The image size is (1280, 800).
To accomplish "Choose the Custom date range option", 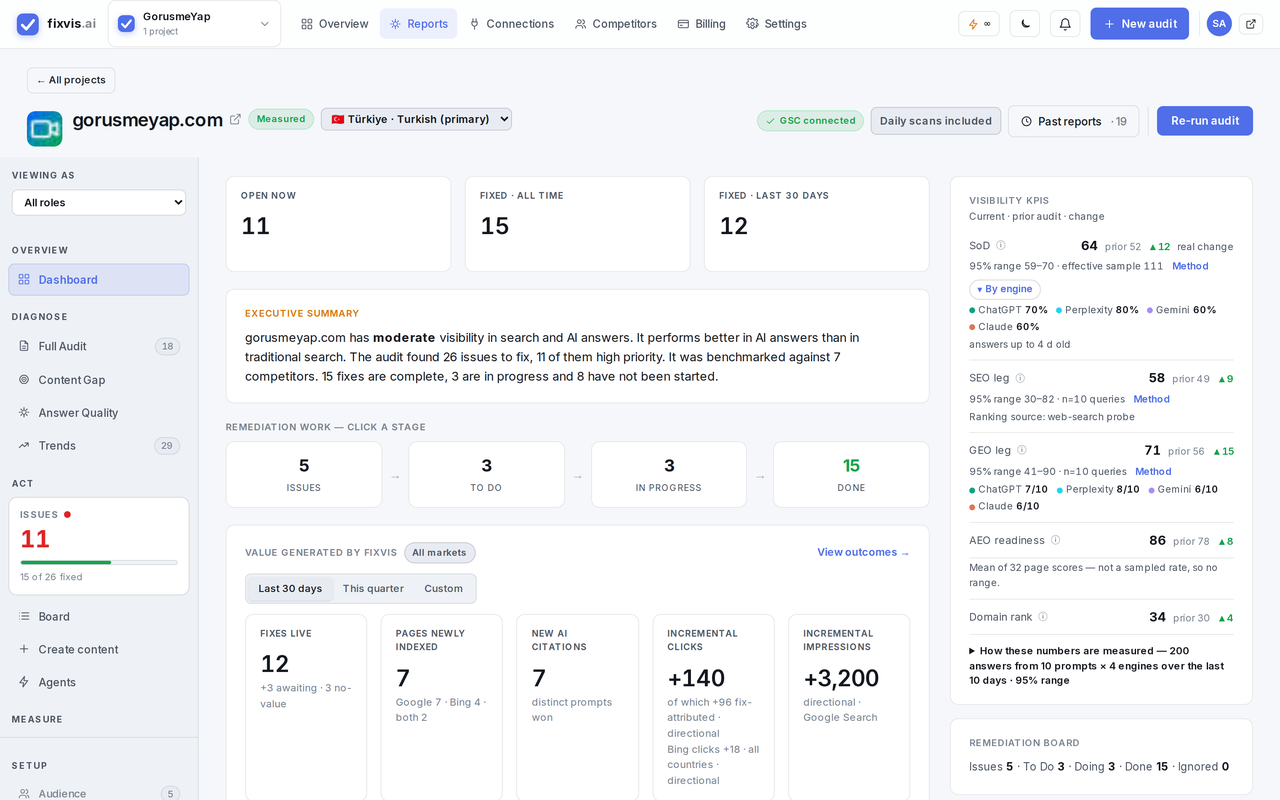I will pos(443,589).
